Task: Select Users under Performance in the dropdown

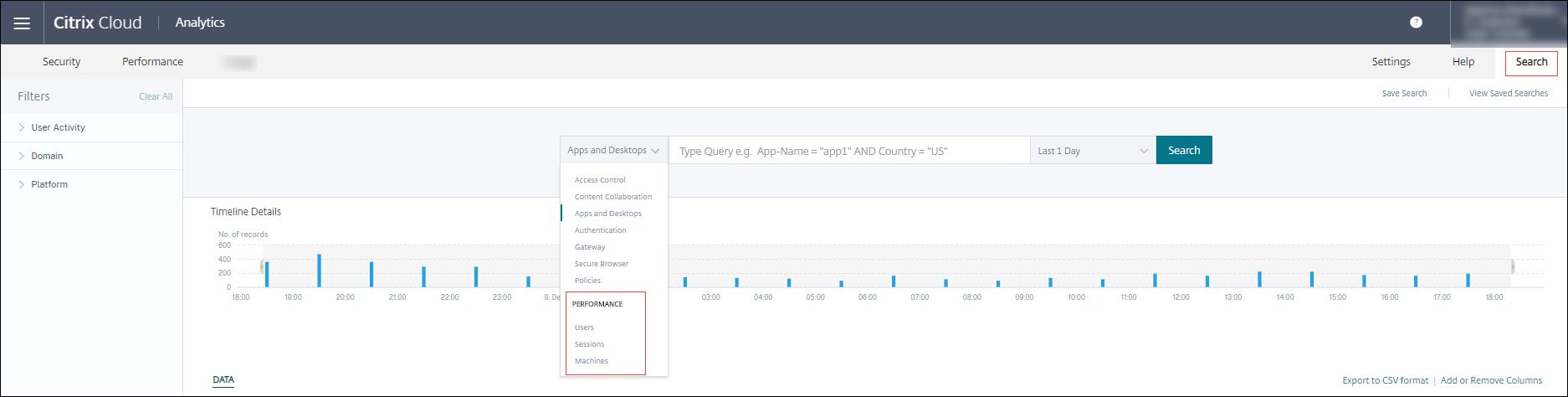Action: 584,327
